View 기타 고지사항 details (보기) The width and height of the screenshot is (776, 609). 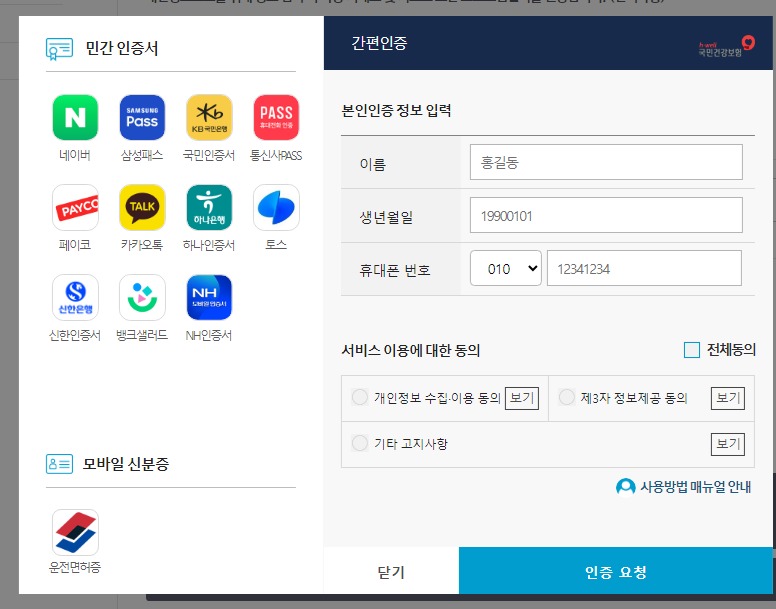pos(728,444)
